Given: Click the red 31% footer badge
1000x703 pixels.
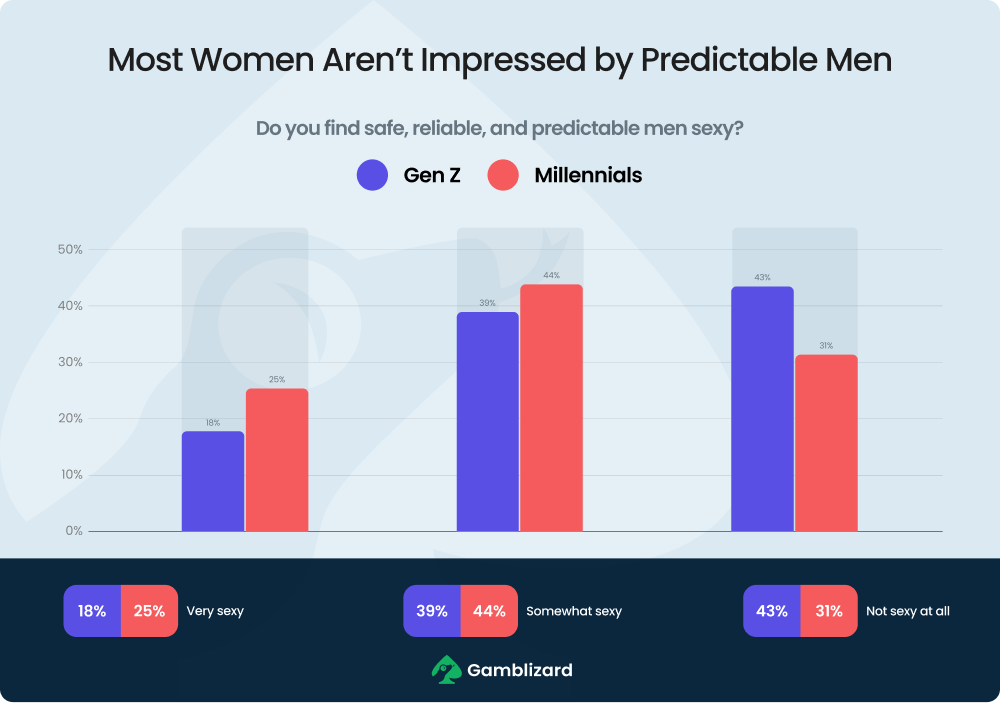Looking at the screenshot, I should [829, 611].
